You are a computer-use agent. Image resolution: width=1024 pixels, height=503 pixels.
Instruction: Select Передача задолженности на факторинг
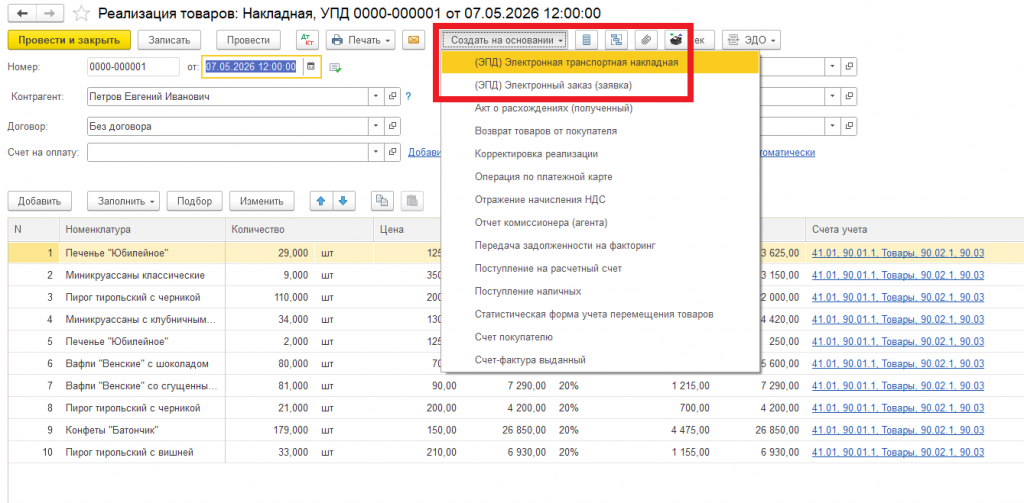[x=600, y=246]
